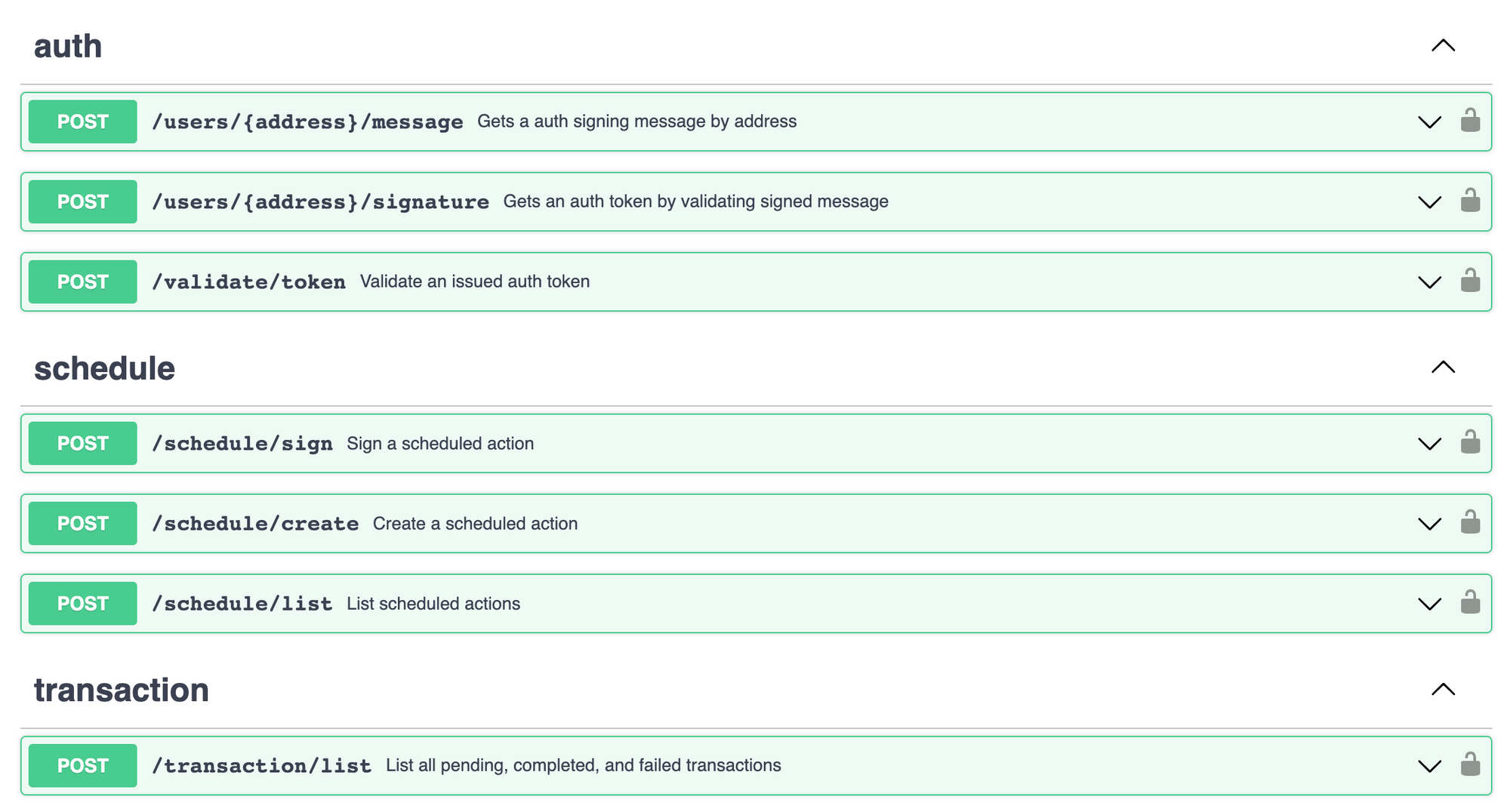Screen dimensions: 1510x812
Task: Expand /transaction/list endpoint arrow
Action: (x=1429, y=766)
